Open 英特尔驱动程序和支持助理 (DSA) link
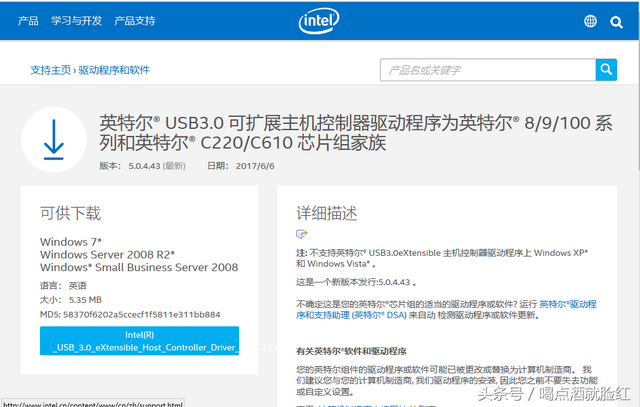Screen dimensions: 640x407 point(446,309)
